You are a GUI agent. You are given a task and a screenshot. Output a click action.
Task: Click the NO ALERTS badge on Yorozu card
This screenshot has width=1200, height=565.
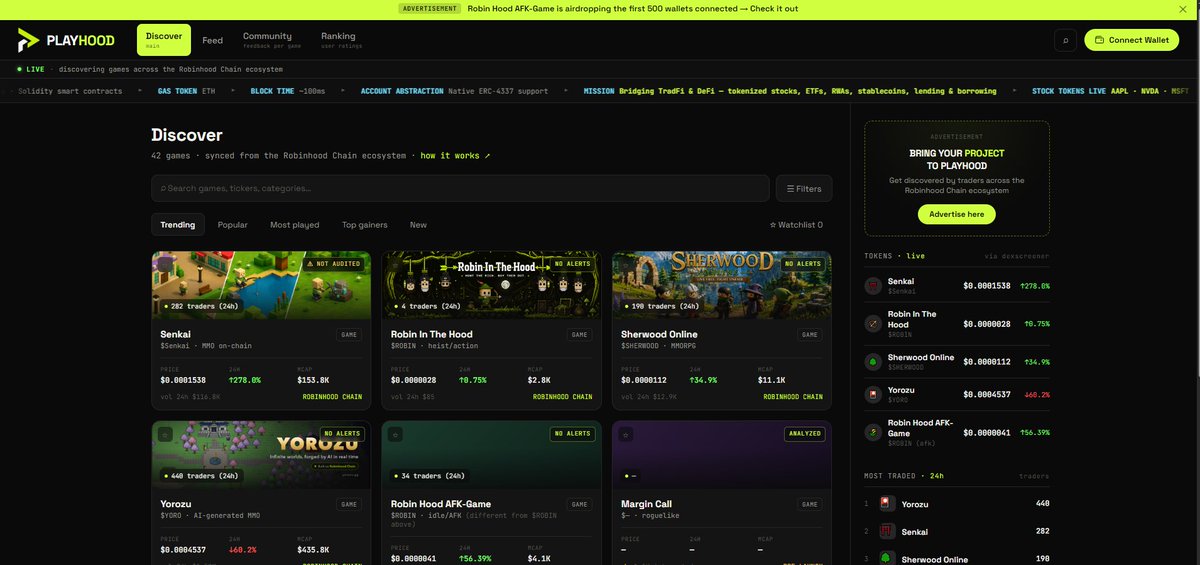[x=341, y=434]
